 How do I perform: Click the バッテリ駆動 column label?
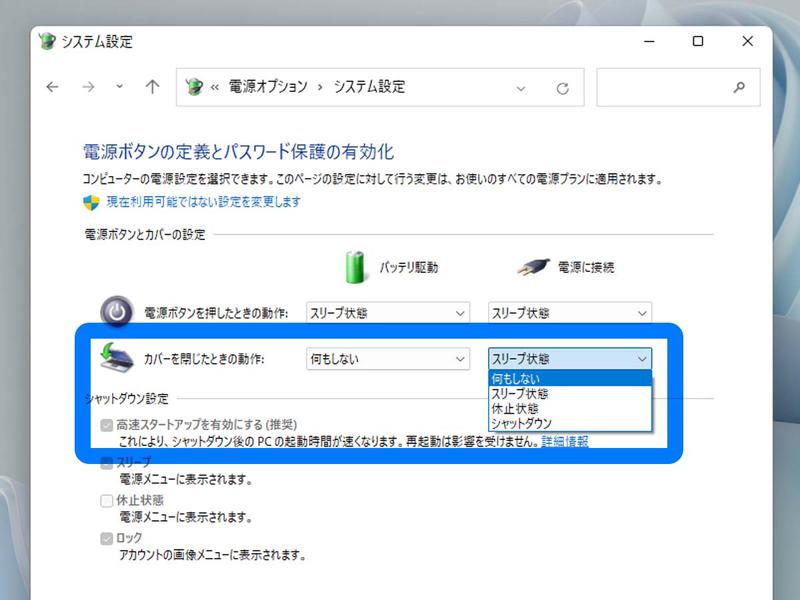(x=409, y=267)
